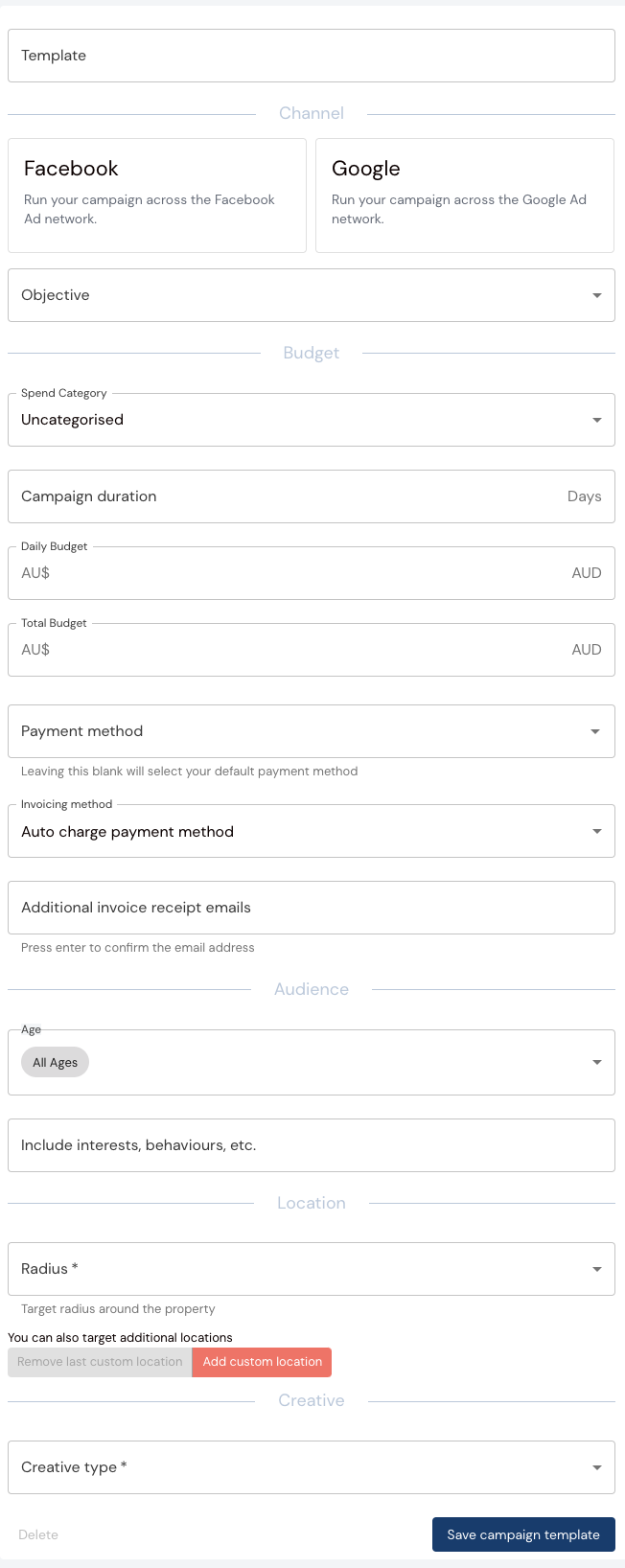The image size is (625, 1568).
Task: Expand the Age selector arrow
Action: [x=597, y=1062]
